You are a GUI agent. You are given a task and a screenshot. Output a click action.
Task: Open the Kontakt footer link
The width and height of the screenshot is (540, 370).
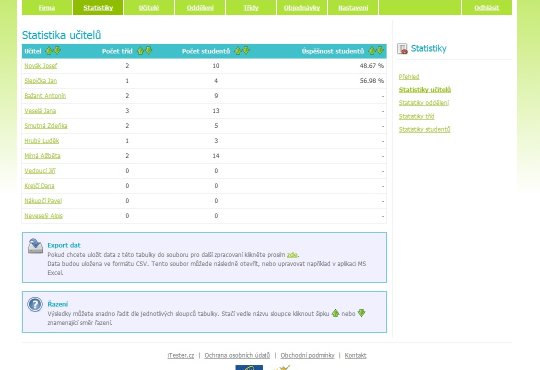point(355,355)
